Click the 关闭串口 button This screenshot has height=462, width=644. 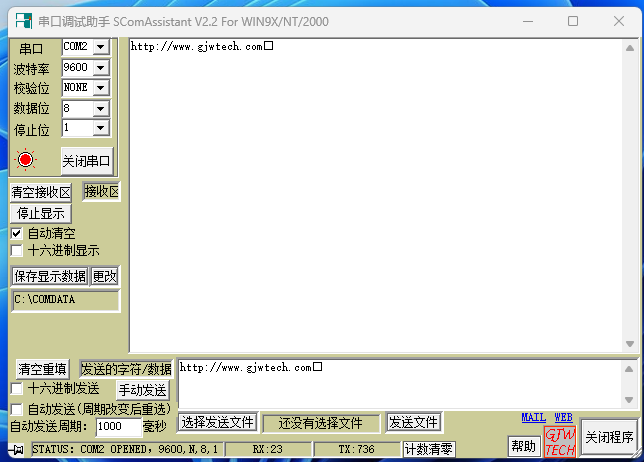coord(87,161)
